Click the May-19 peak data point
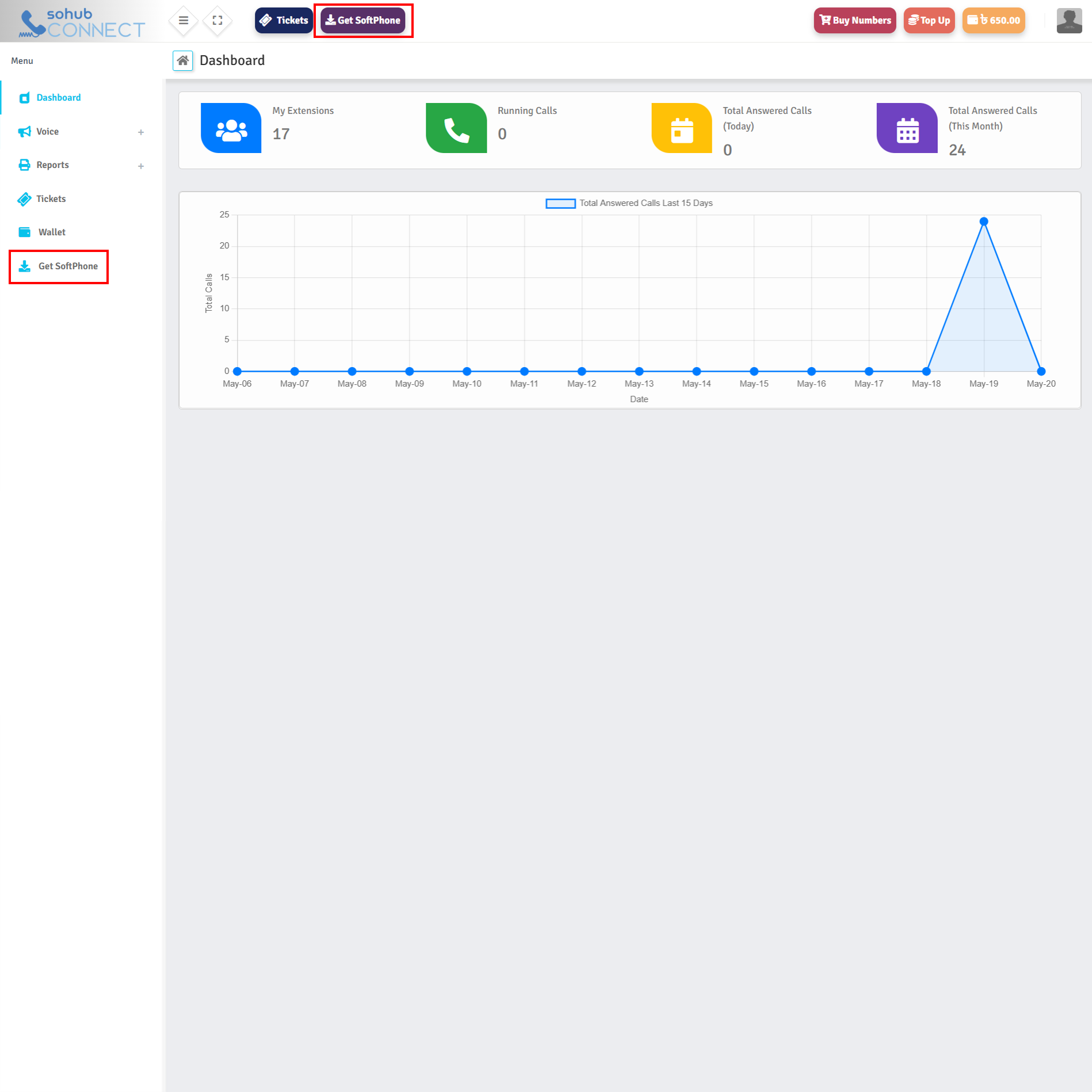The height and width of the screenshot is (1092, 1092). pyautogui.click(x=983, y=222)
